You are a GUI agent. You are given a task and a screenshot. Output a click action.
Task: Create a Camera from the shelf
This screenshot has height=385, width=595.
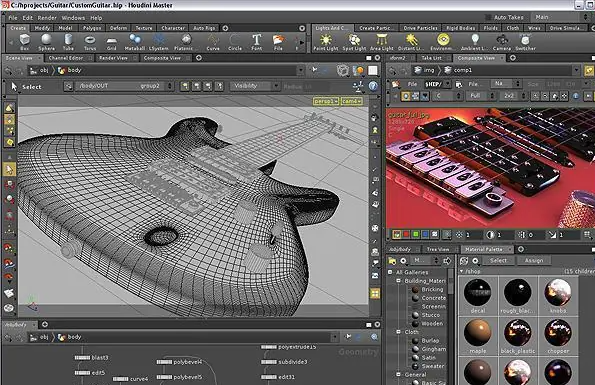pos(502,42)
